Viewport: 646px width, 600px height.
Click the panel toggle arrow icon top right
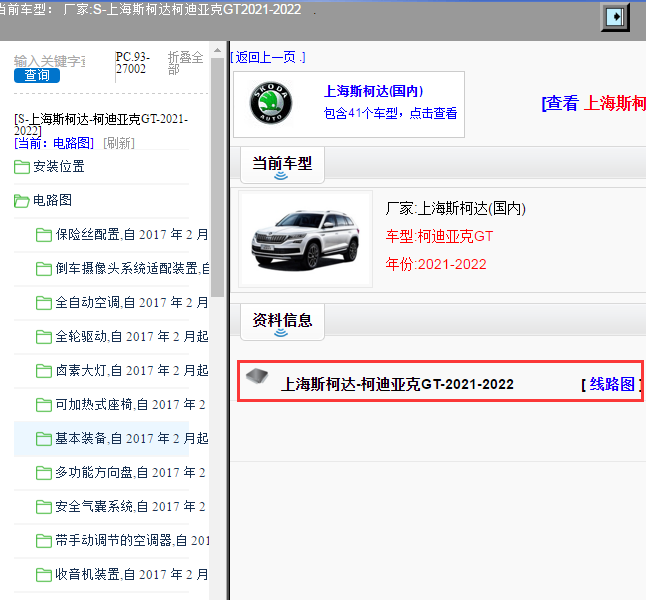(x=615, y=17)
